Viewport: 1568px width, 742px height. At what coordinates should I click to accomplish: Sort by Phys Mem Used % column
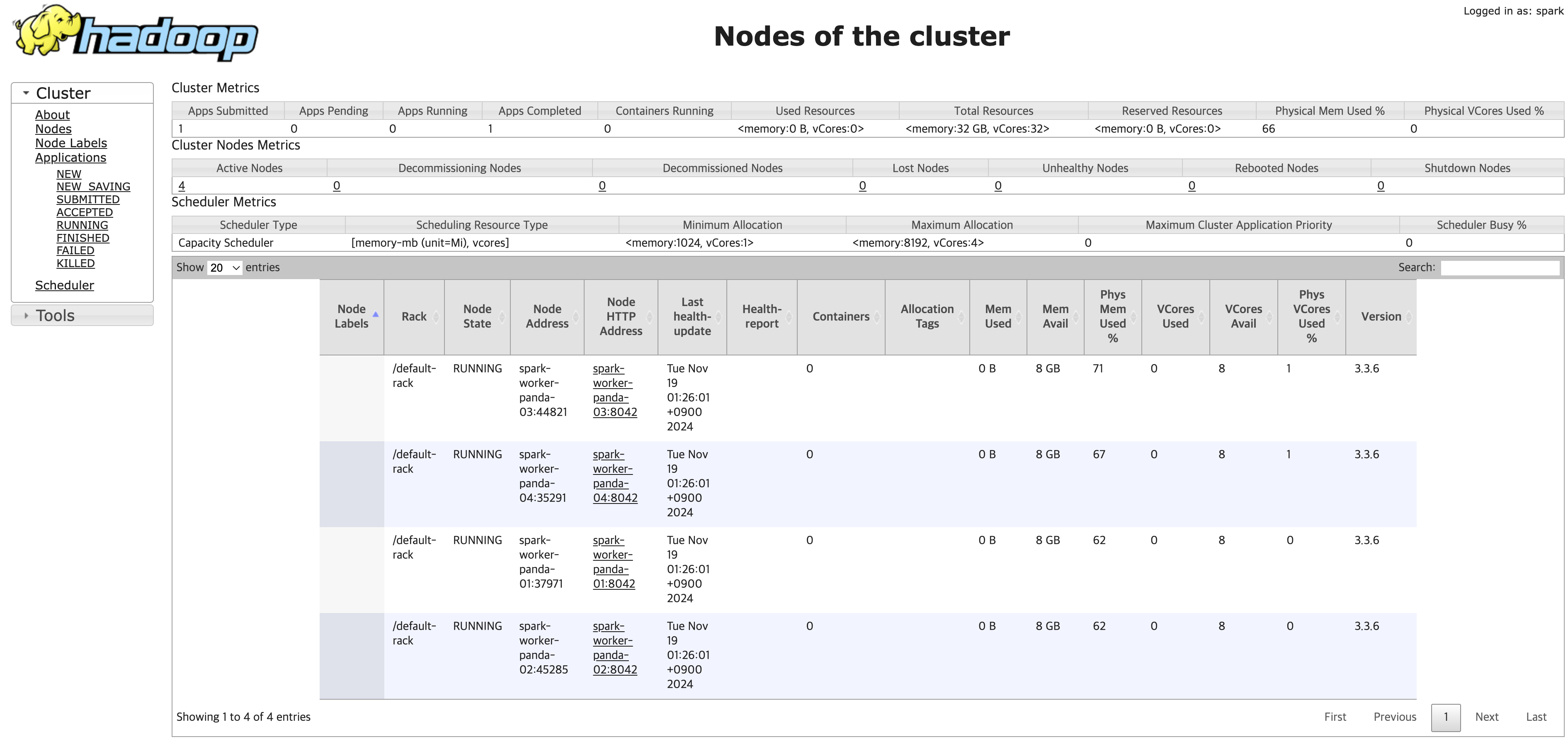pos(1113,316)
